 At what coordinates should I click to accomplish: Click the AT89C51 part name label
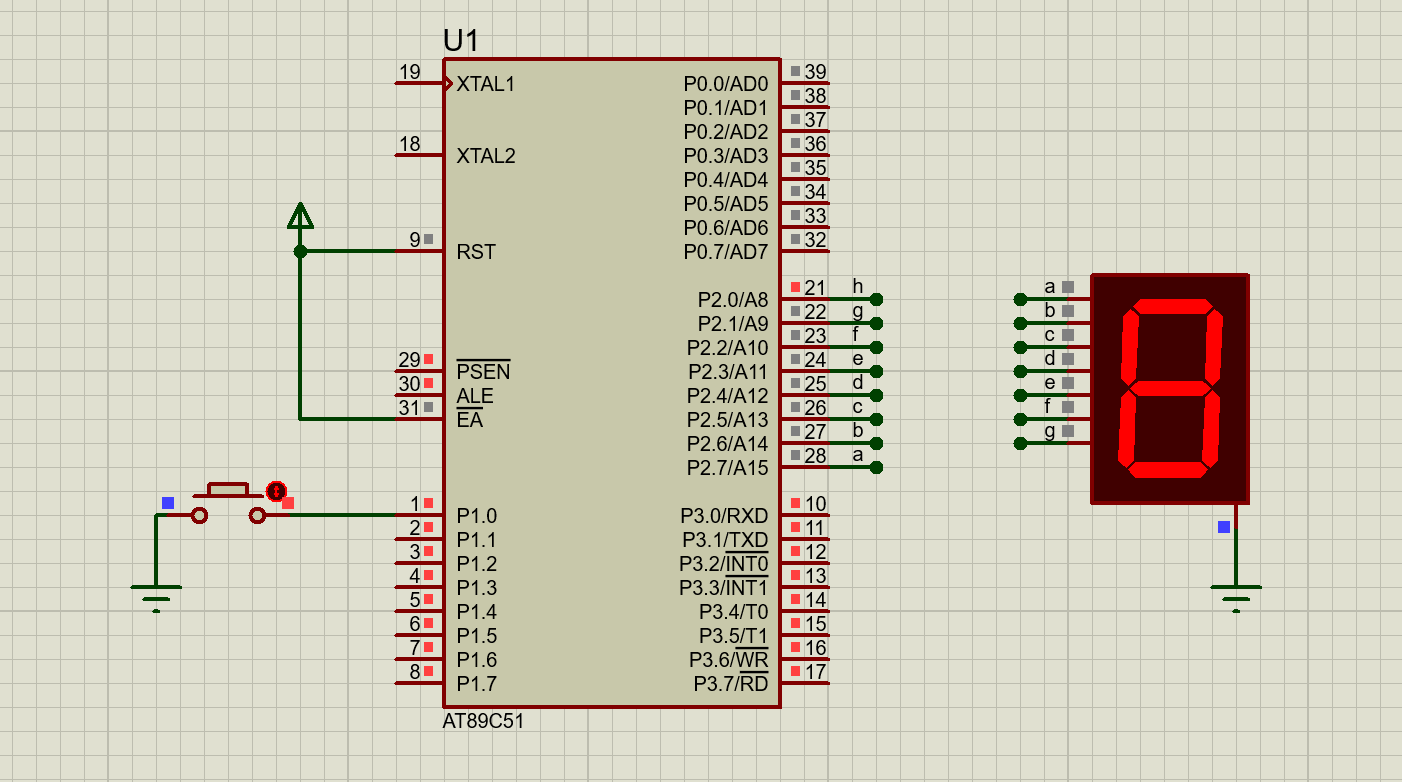pyautogui.click(x=483, y=721)
